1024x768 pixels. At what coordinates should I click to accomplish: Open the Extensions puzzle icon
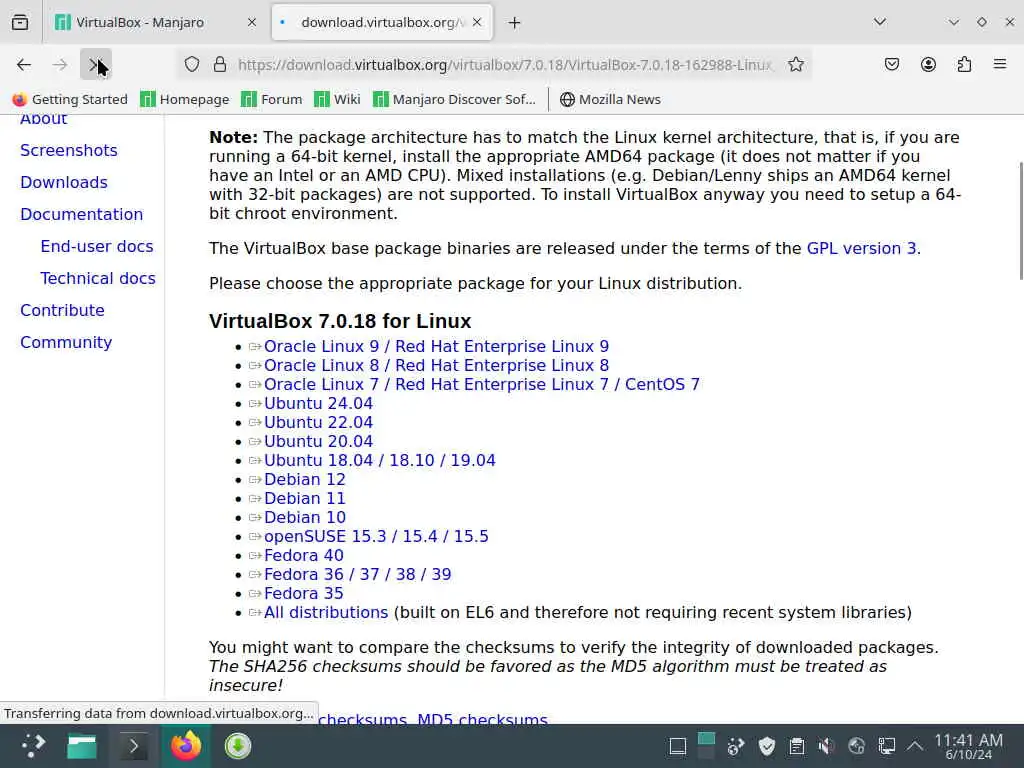964,65
